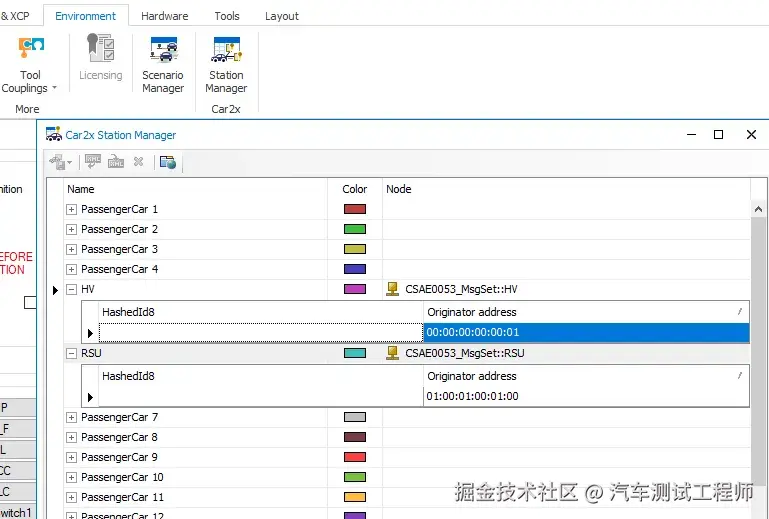Click the Car2x Station Manager title icon
This screenshot has width=769, height=519.
point(53,134)
